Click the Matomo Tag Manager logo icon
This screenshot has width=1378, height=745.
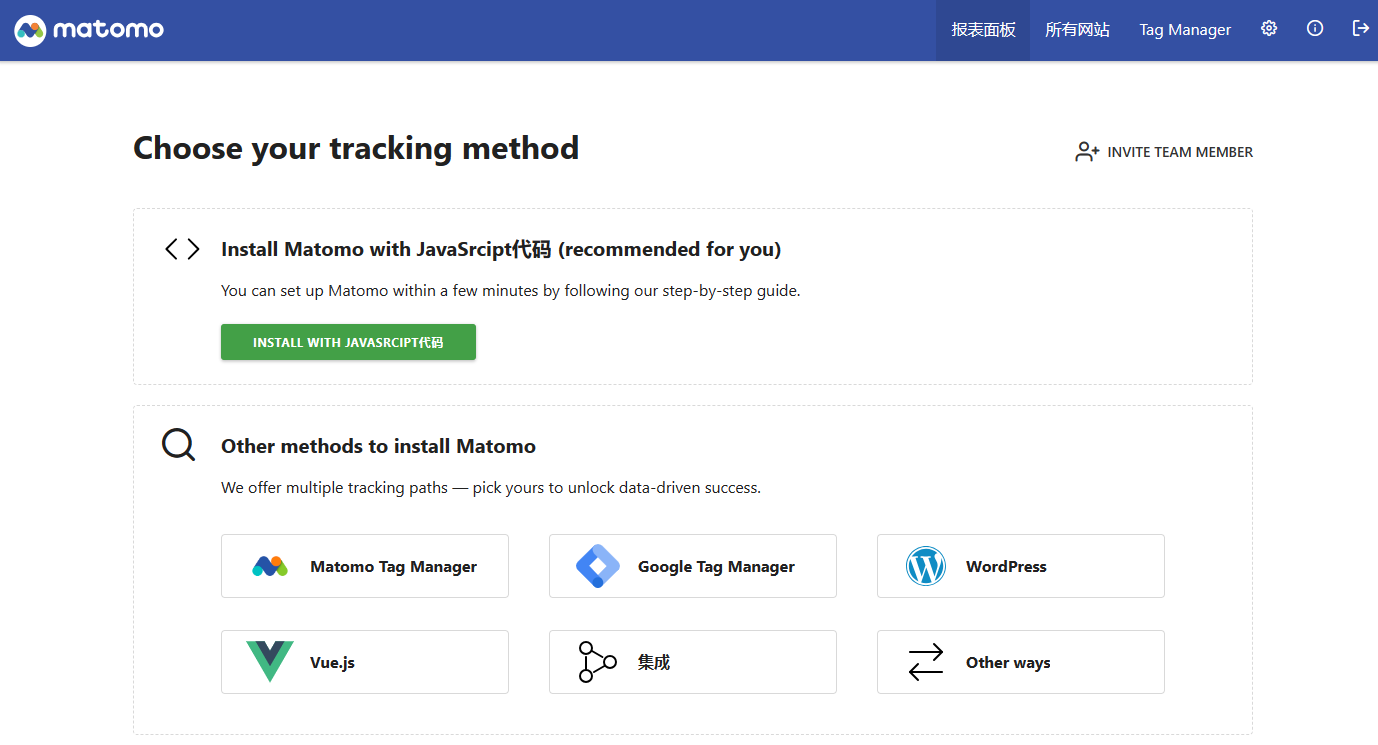[270, 566]
